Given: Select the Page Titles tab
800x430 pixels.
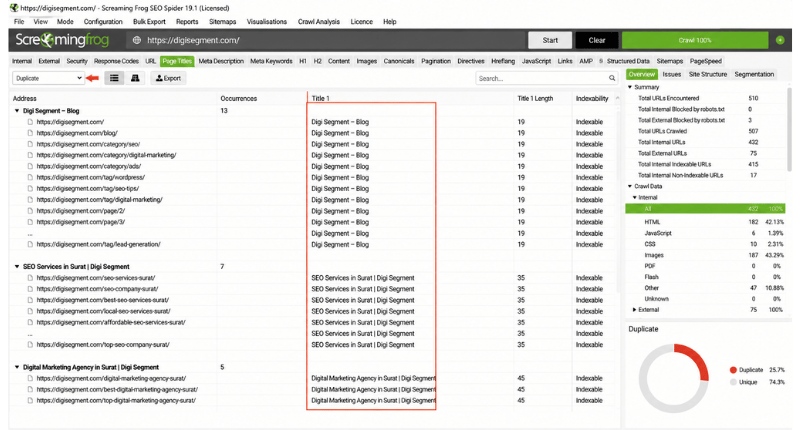Looking at the screenshot, I should coord(177,61).
